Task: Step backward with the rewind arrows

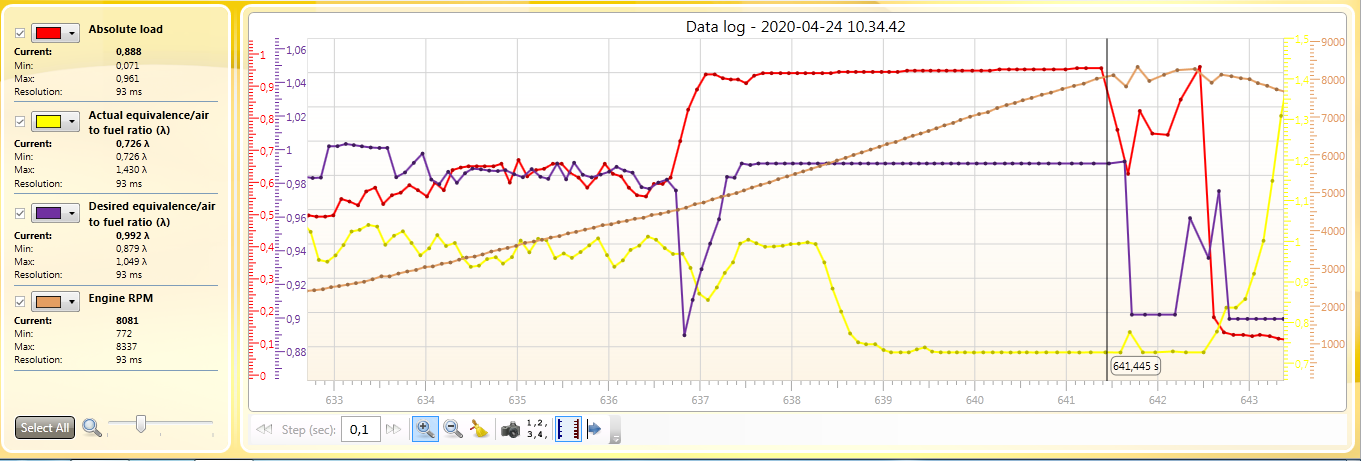Action: pyautogui.click(x=265, y=429)
